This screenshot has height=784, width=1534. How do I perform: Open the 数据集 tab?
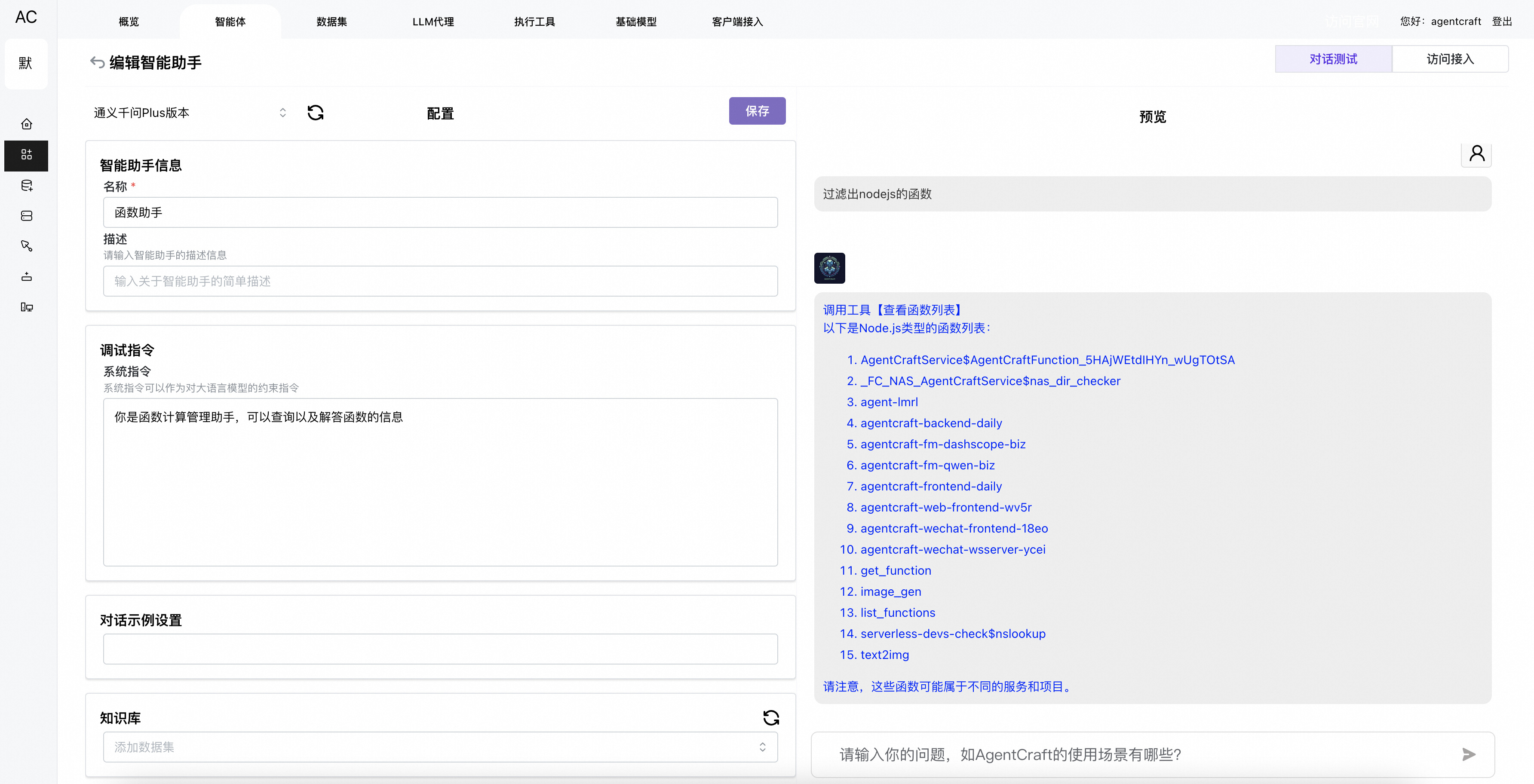(x=331, y=22)
